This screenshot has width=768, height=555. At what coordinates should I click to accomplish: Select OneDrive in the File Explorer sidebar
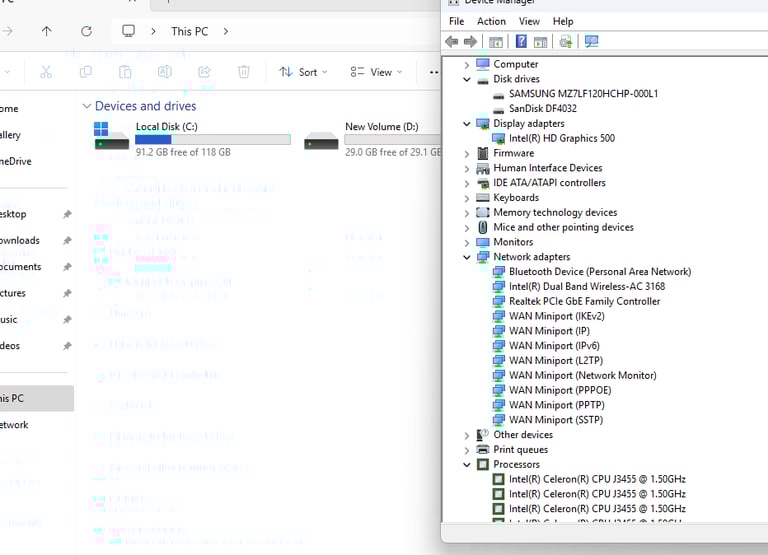tap(16, 161)
